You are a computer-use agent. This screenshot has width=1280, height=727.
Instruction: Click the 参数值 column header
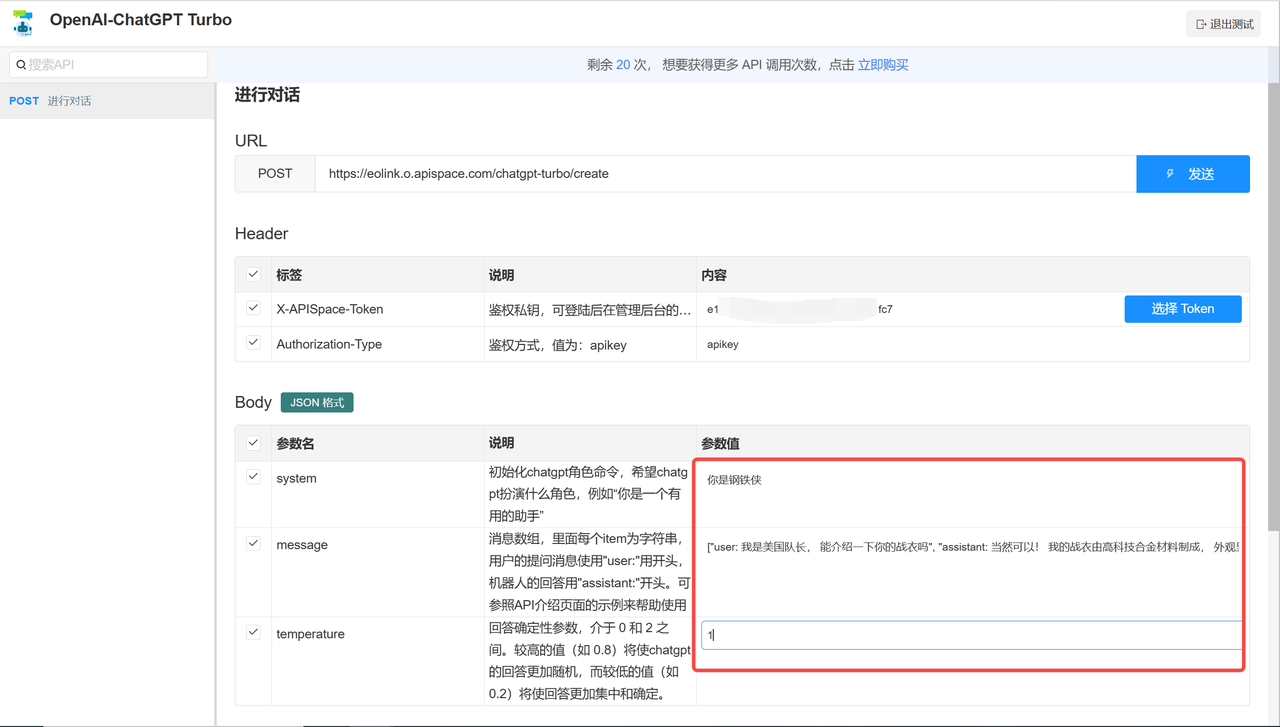point(720,443)
